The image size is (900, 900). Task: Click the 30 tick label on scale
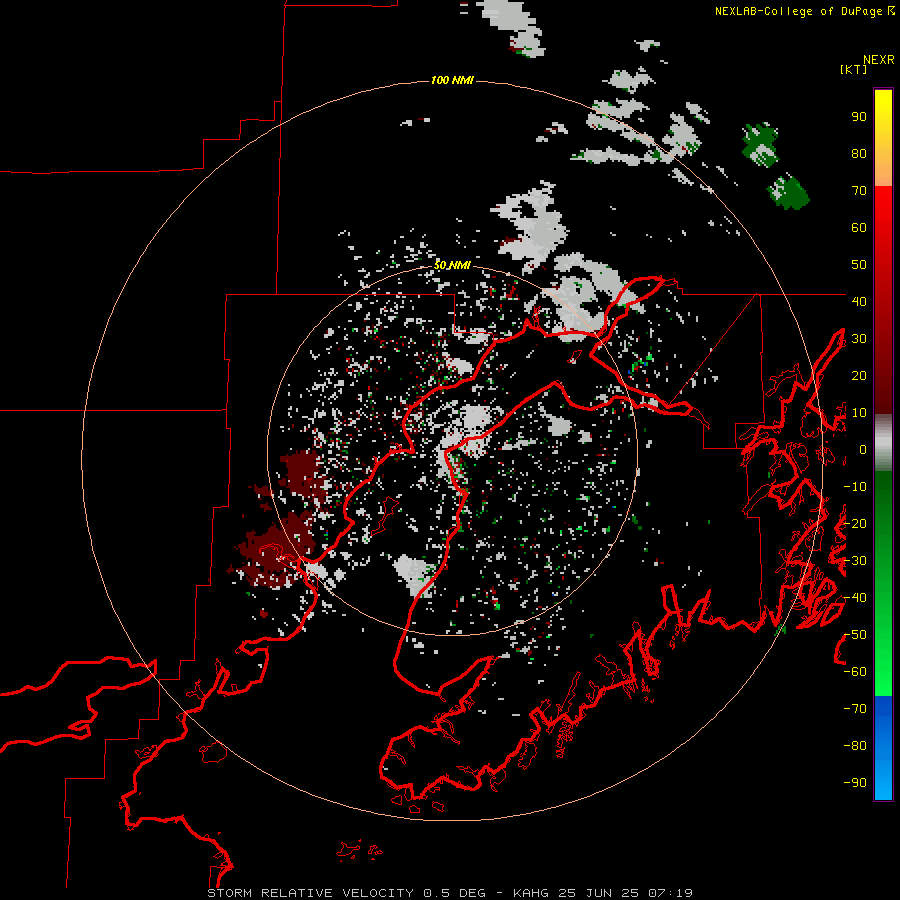tap(859, 339)
